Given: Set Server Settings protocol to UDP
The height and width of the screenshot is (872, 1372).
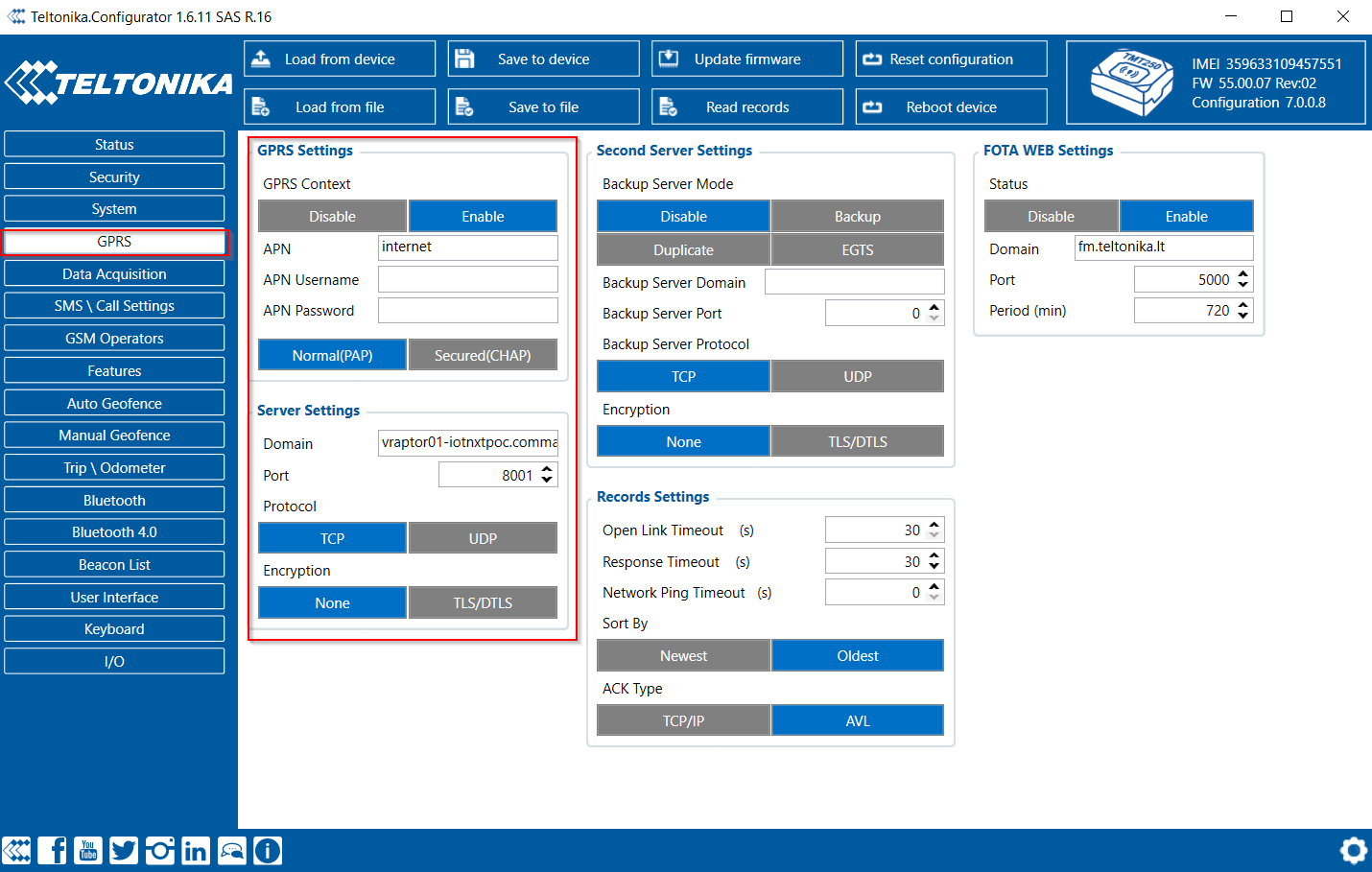Looking at the screenshot, I should coord(483,538).
